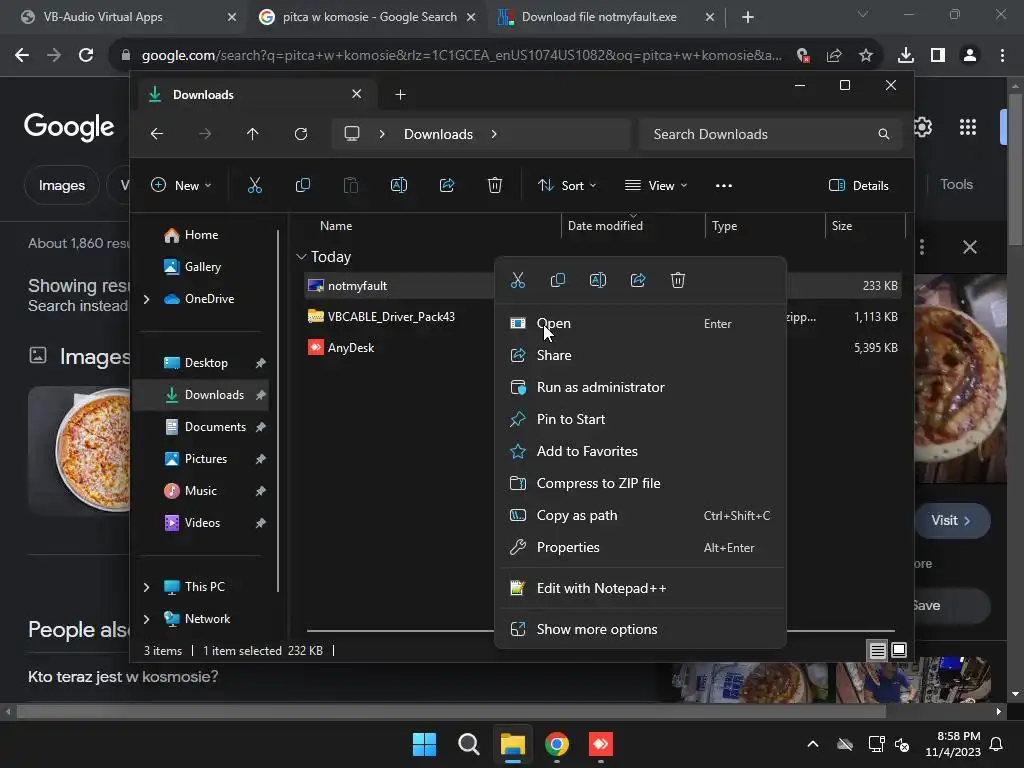Click AnyDesk icon on the taskbar
Viewport: 1024px width, 768px height.
coord(601,744)
